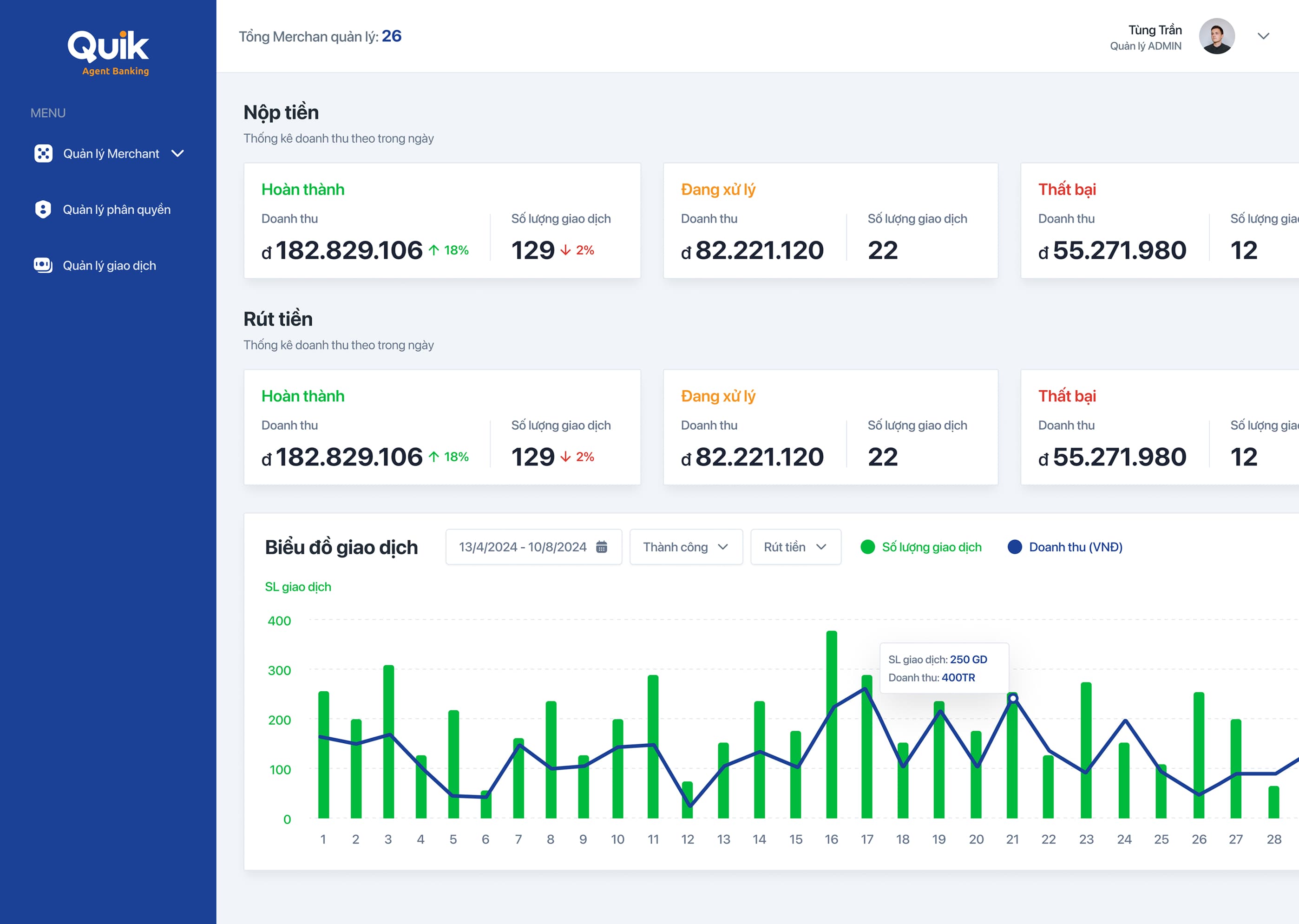This screenshot has height=924, width=1299.
Task: Click the calendar icon in date range field
Action: [x=602, y=547]
